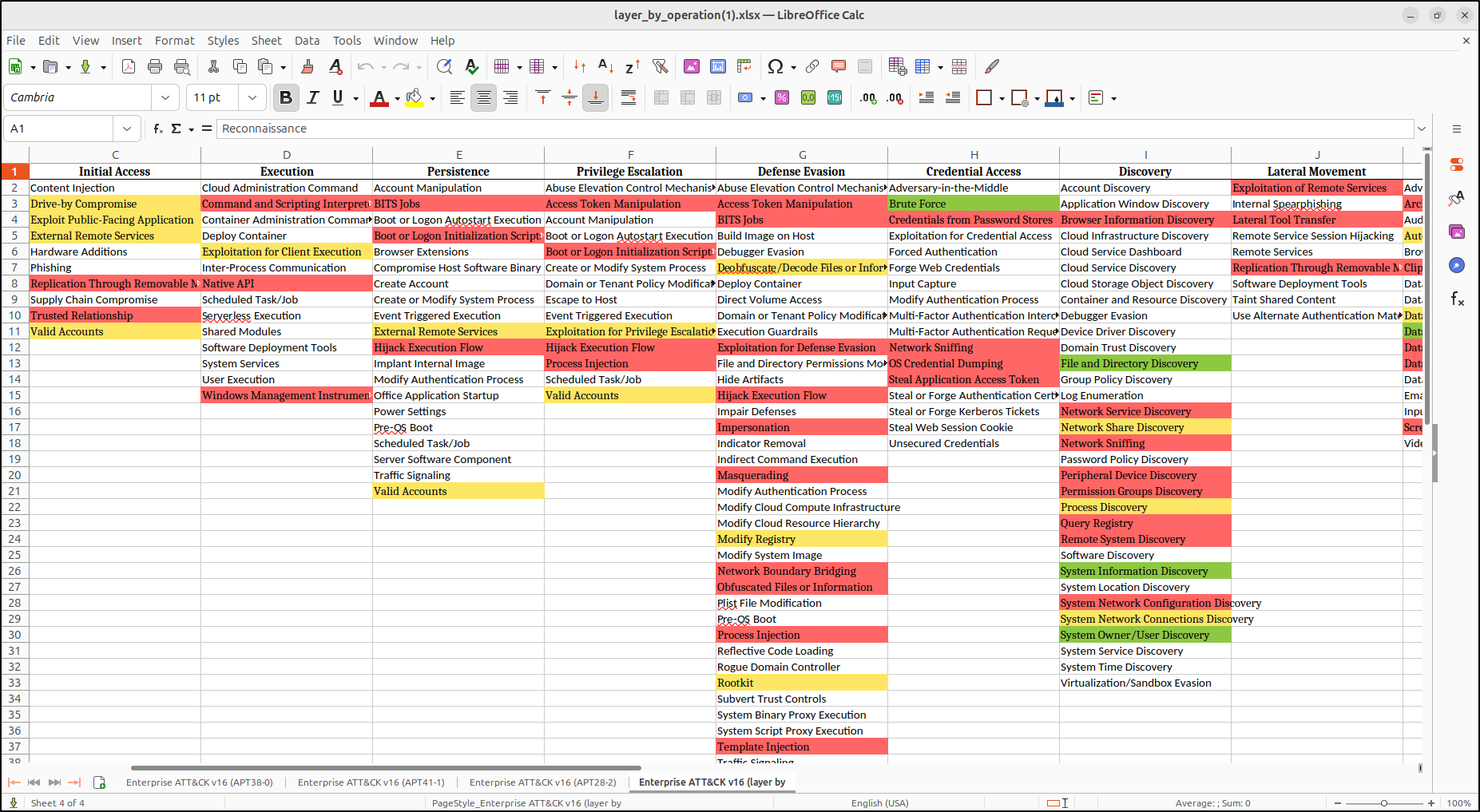
Task: Switch to the APT38-0 sheet tab
Action: [x=200, y=782]
